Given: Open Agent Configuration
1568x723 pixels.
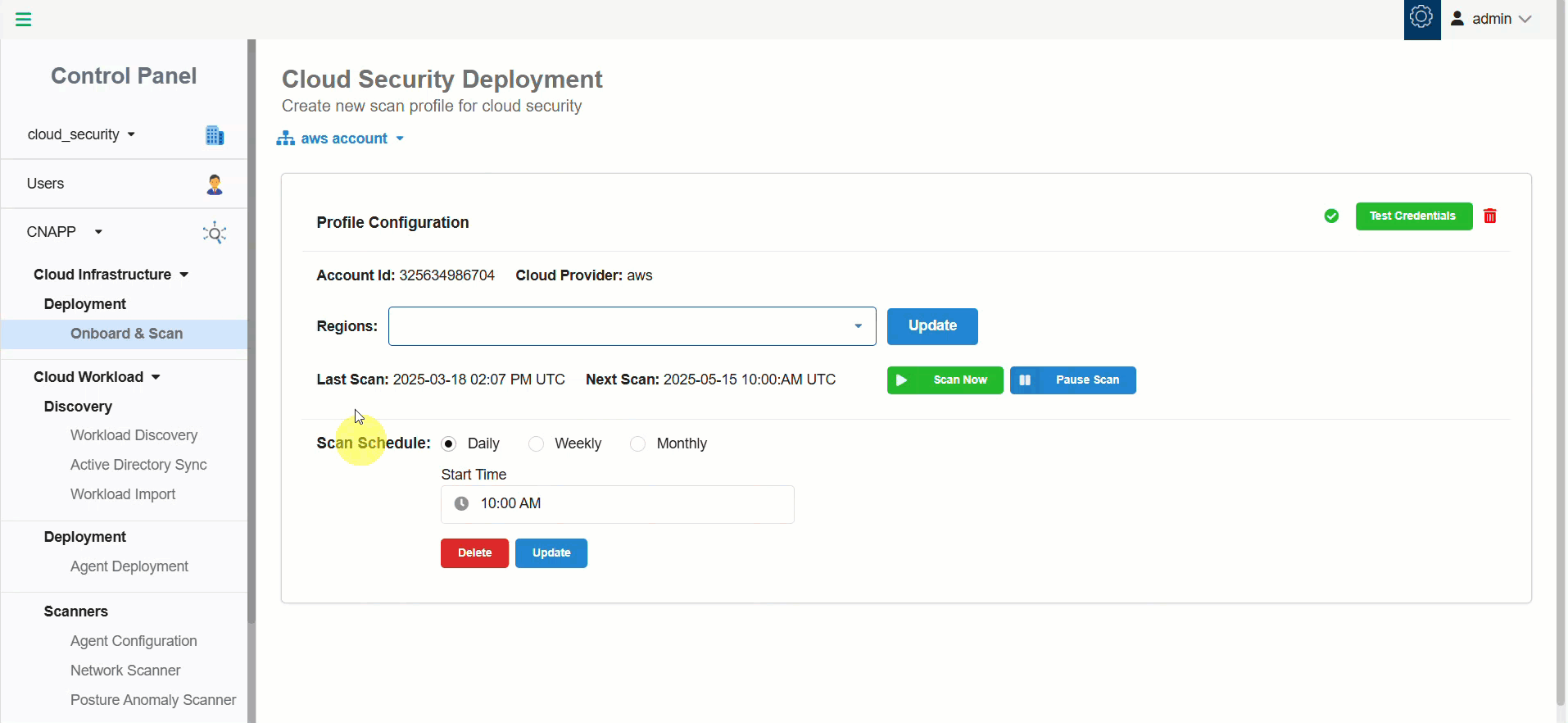Looking at the screenshot, I should [134, 641].
